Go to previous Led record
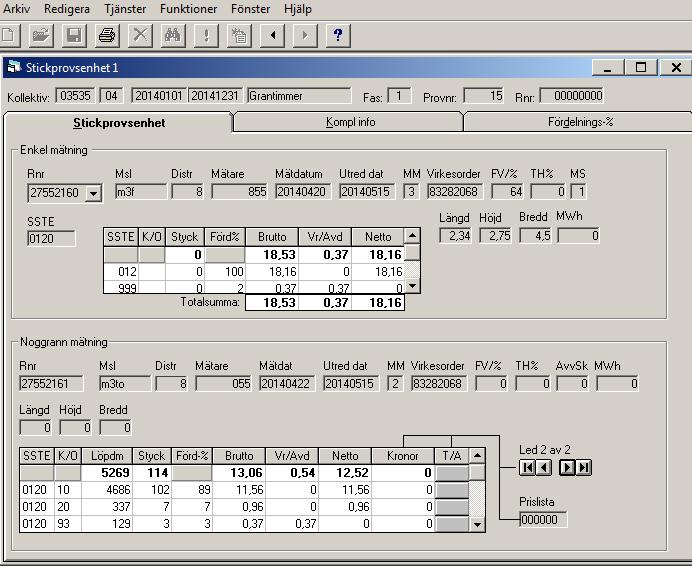 coord(544,468)
